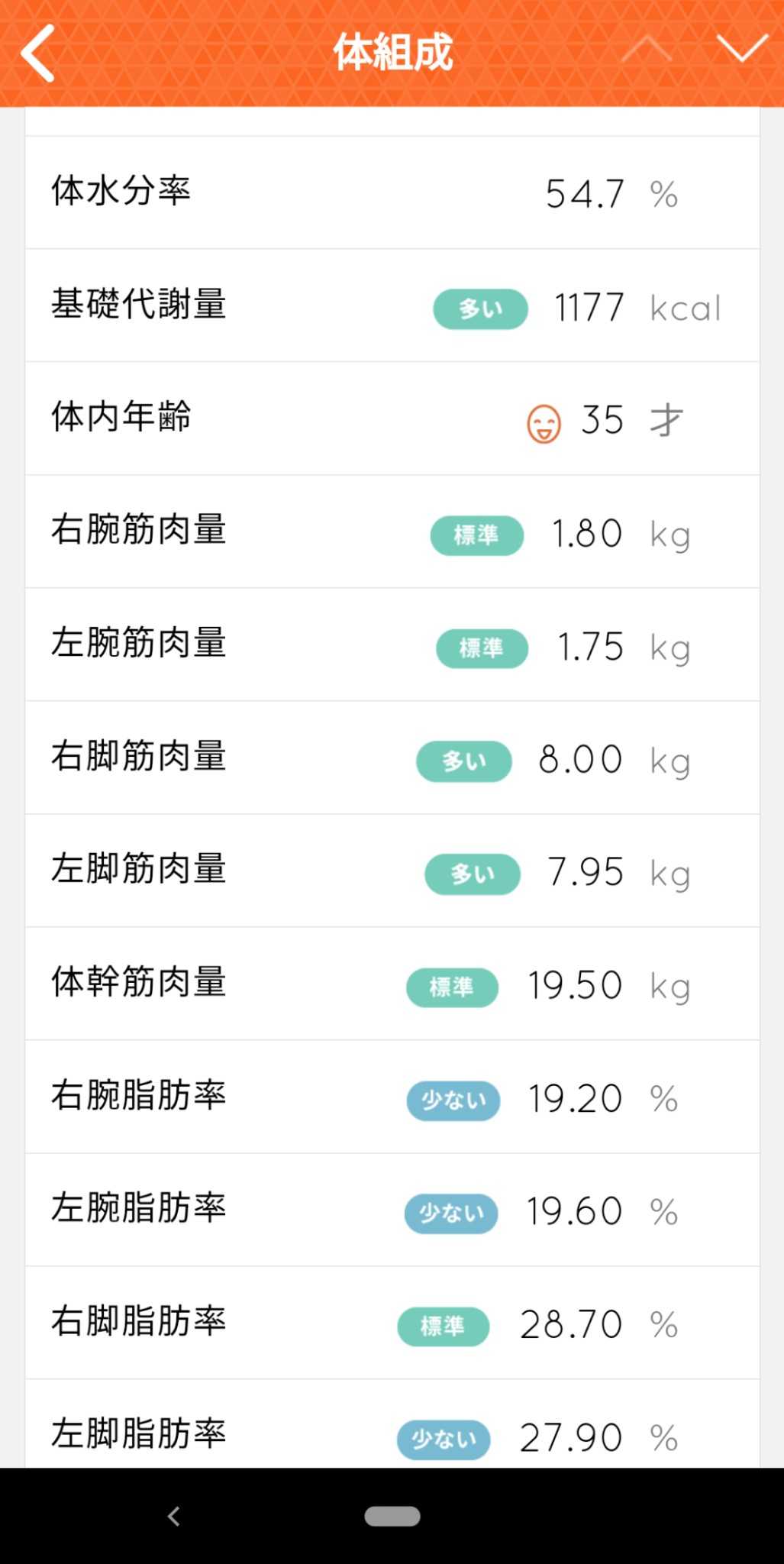Select the 体内年齢 label
The height and width of the screenshot is (1564, 784).
point(121,417)
